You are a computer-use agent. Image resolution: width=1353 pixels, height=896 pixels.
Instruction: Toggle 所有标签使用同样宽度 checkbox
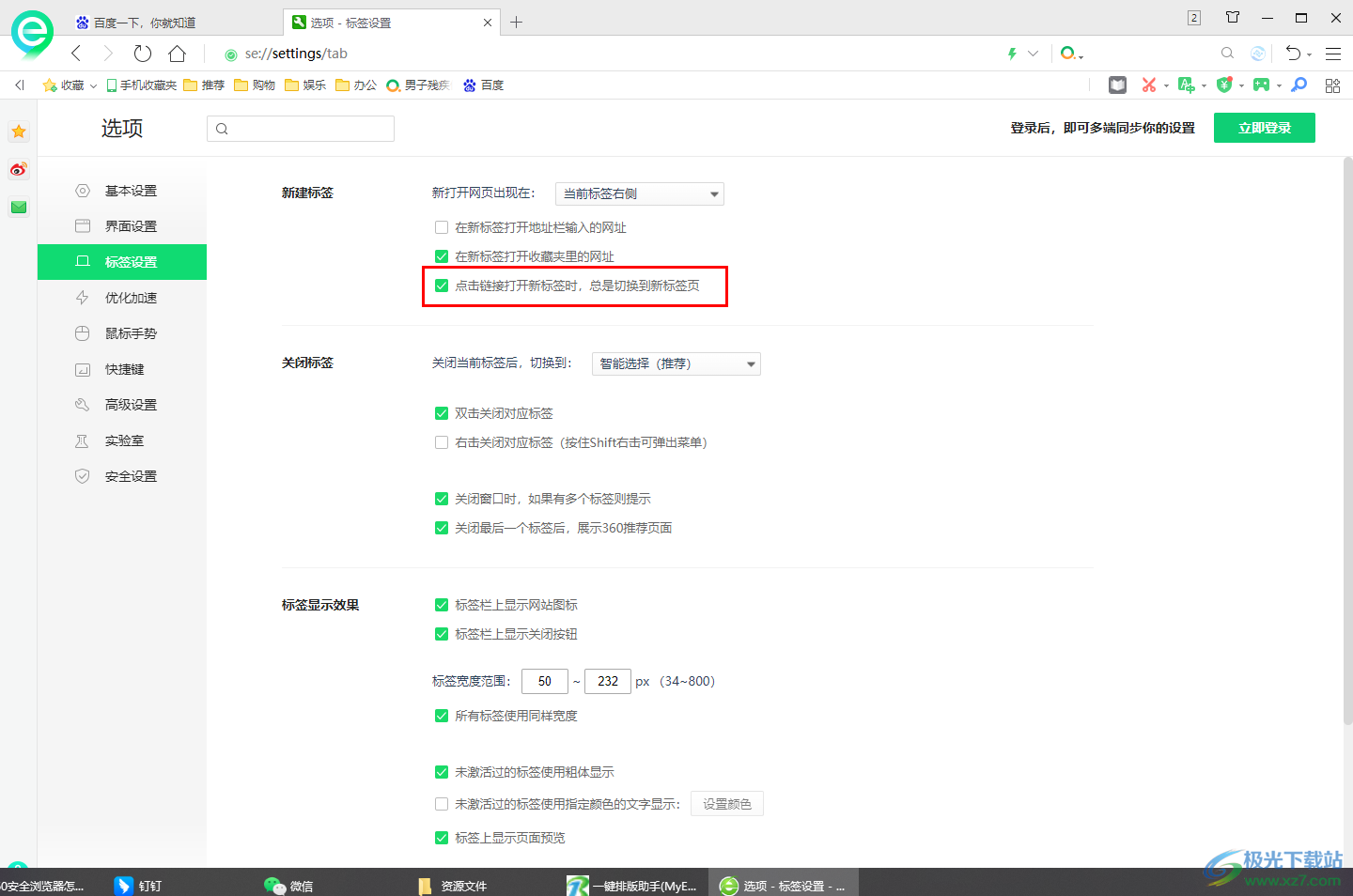pyautogui.click(x=442, y=716)
